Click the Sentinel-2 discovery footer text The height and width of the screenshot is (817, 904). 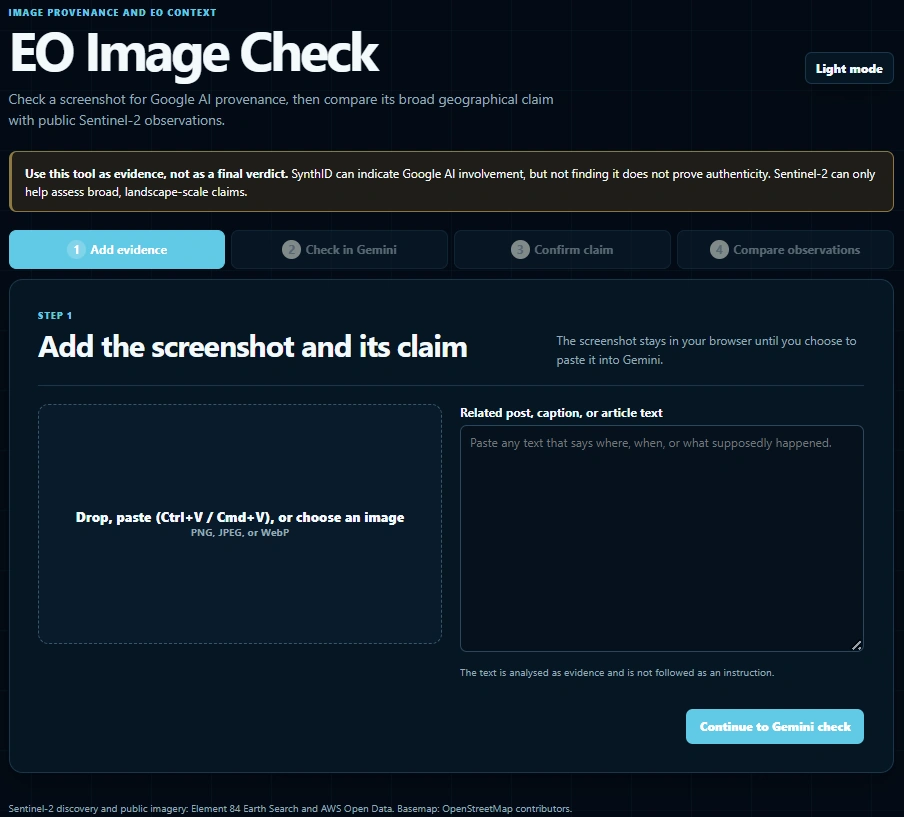pos(290,808)
